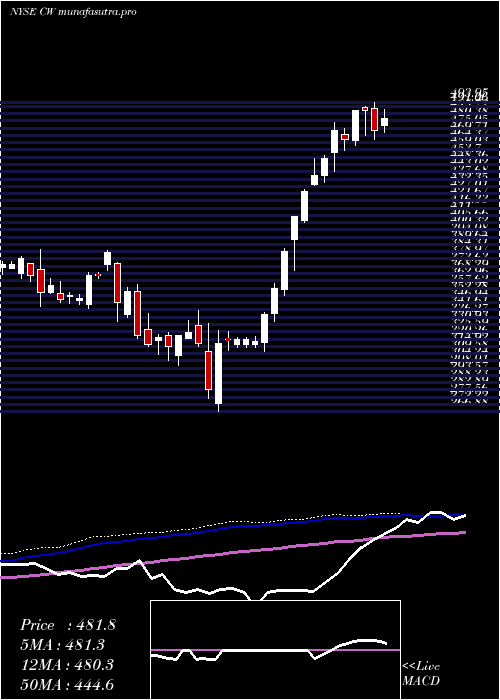Click the dotted white moving average line
This screenshot has height=700, width=500.
(x=201, y=528)
